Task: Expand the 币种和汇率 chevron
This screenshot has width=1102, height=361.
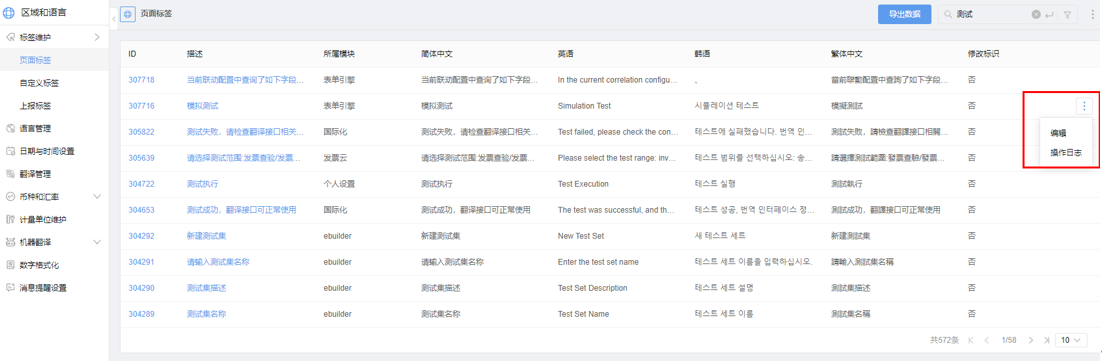Action: click(97, 196)
